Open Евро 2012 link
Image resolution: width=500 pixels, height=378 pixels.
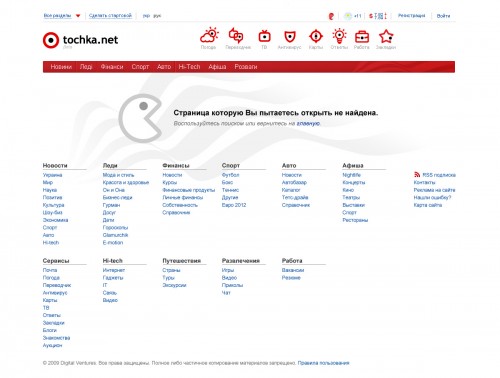(234, 205)
